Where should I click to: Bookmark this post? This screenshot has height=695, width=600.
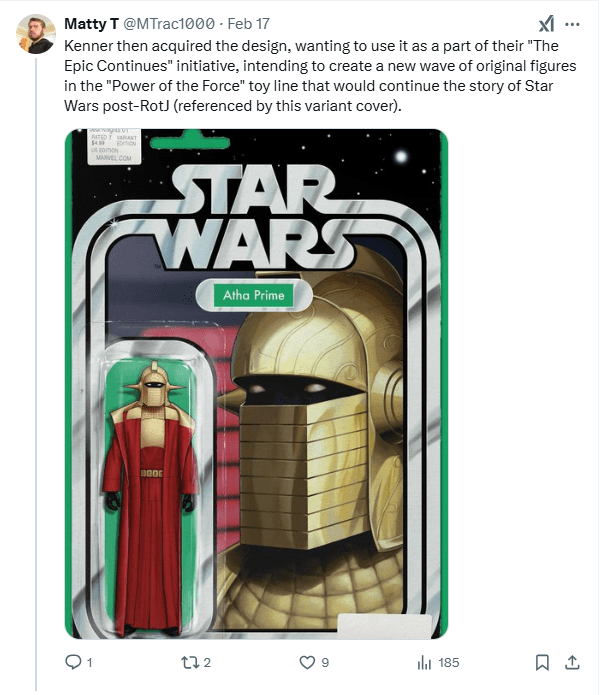tap(542, 662)
